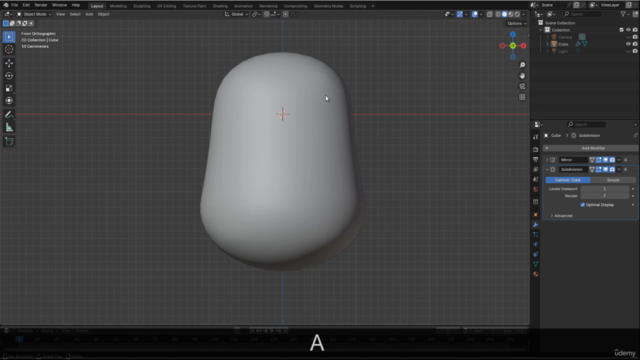The height and width of the screenshot is (360, 640).
Task: Select the Scale tool
Action: tap(9, 88)
